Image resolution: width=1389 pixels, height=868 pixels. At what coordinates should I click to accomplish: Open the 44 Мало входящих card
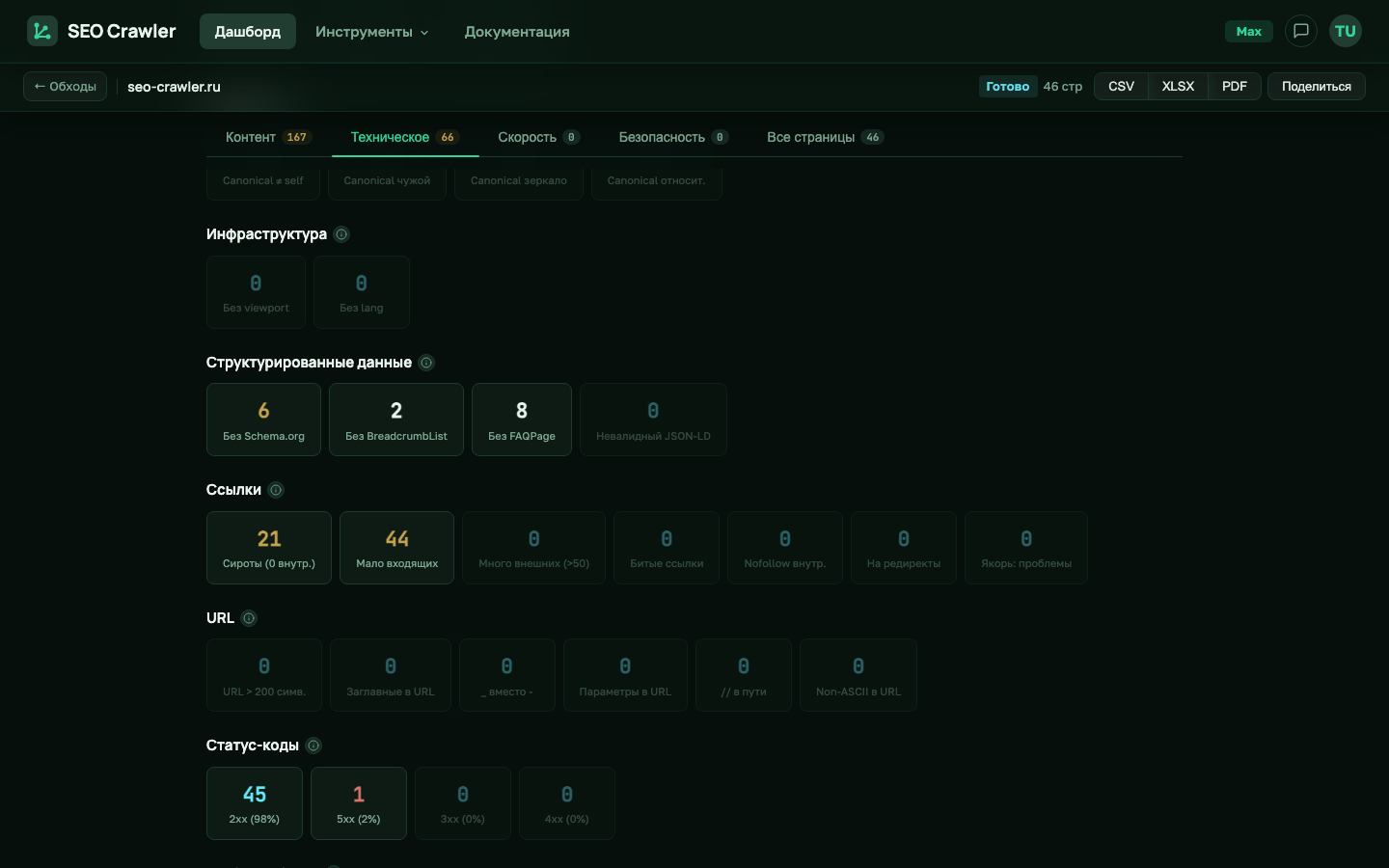coord(397,548)
